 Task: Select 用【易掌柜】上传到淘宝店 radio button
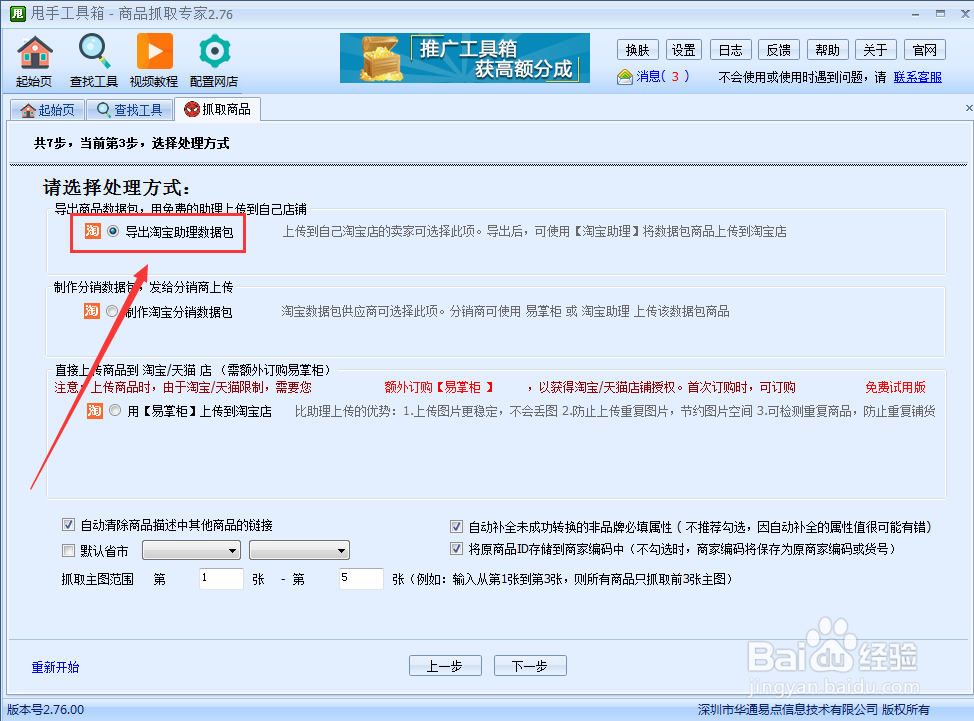point(115,410)
